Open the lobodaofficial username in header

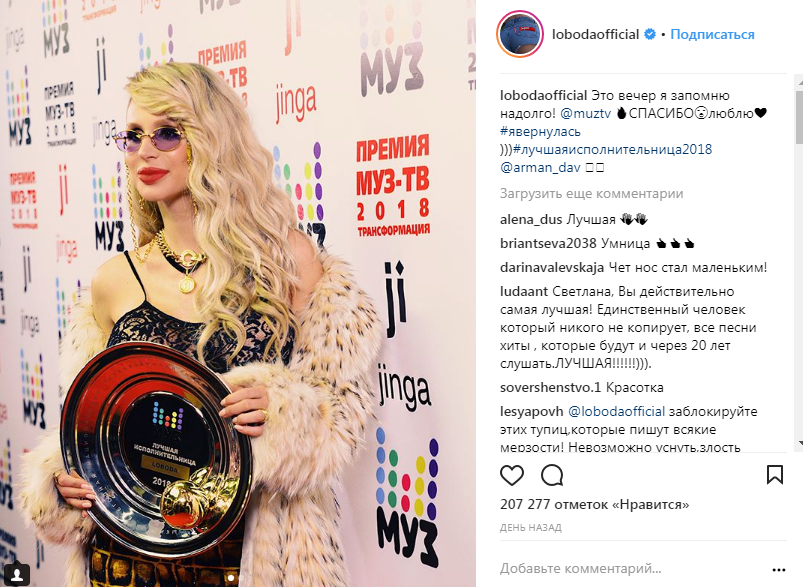(x=595, y=34)
